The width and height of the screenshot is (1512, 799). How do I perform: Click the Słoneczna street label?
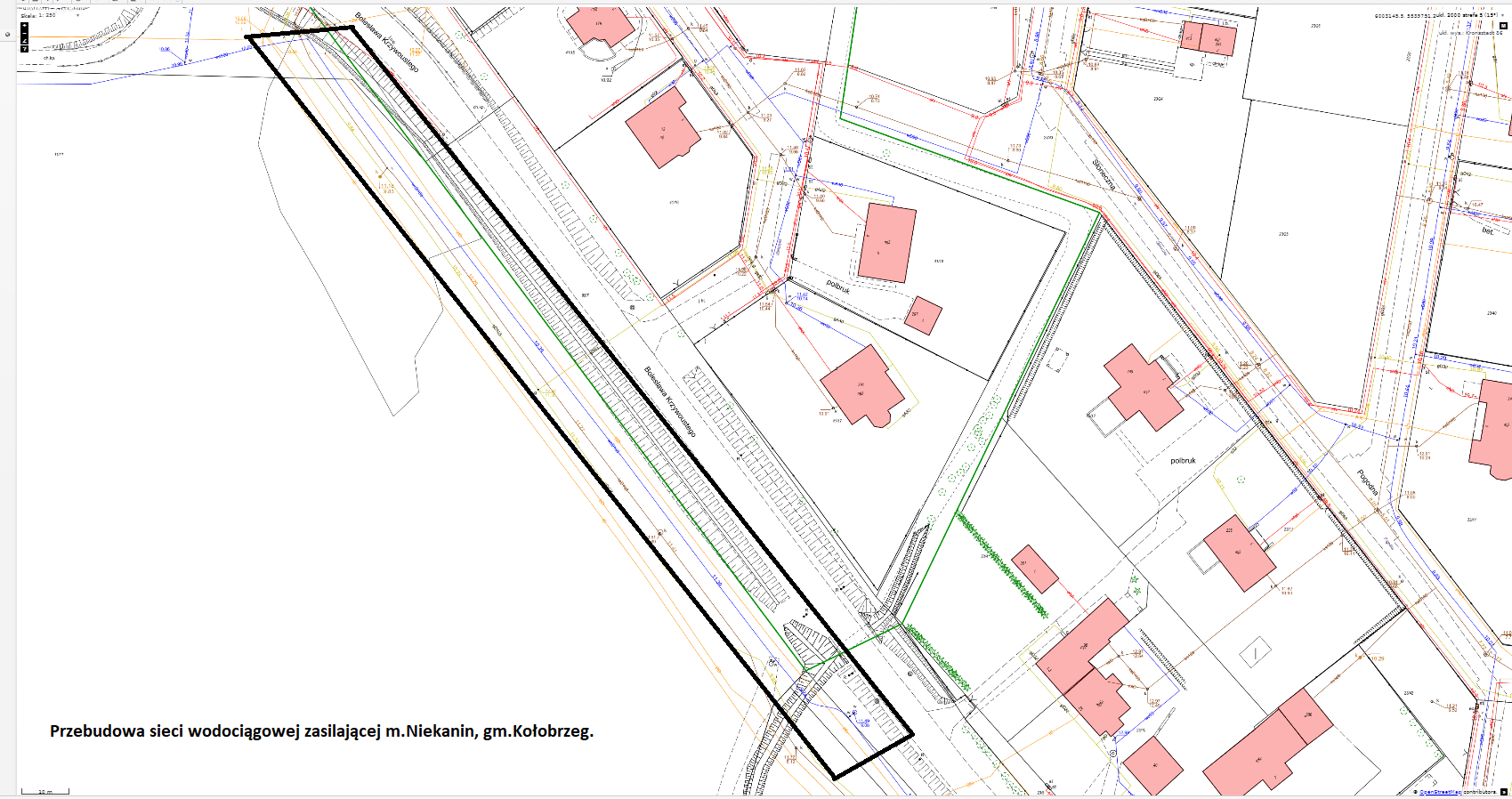click(1104, 174)
